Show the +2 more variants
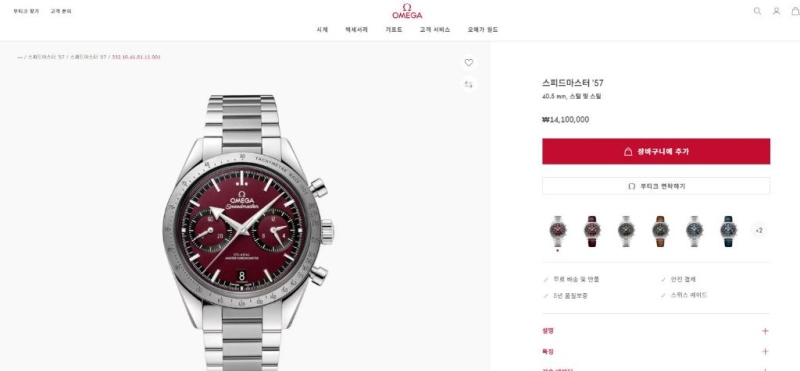800x371 pixels. (x=759, y=231)
